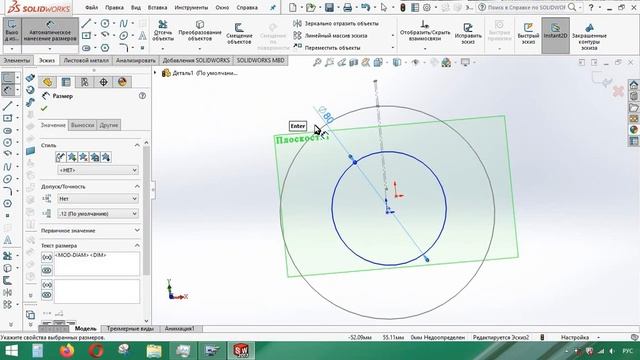640x360 pixels.
Task: Switch to Анимация1 bottom tab
Action: [180, 329]
